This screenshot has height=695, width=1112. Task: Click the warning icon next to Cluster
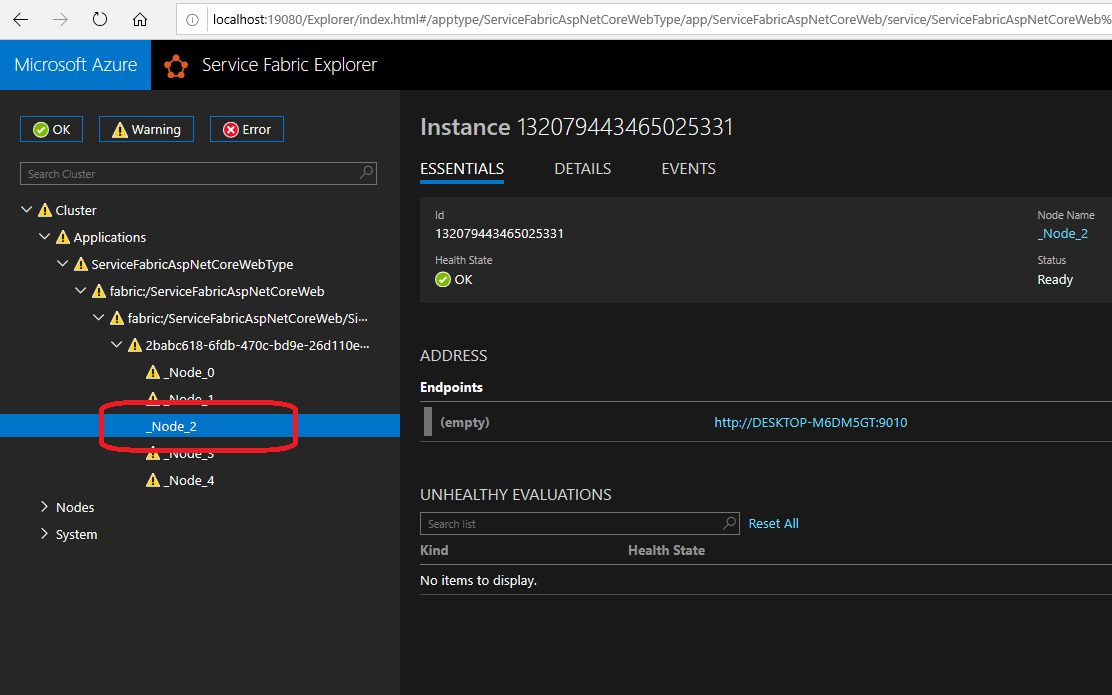pos(45,210)
